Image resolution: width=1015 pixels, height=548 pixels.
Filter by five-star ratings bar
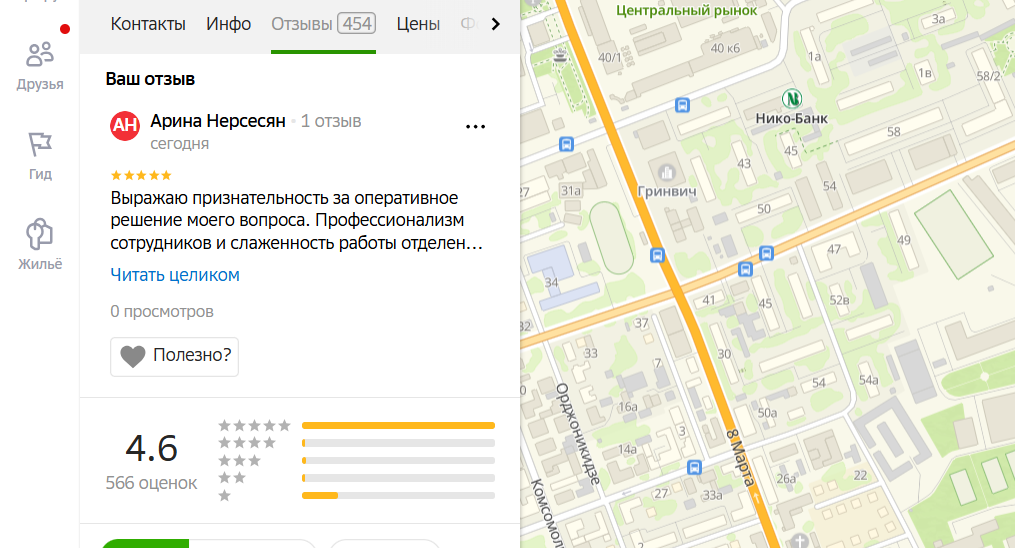pyautogui.click(x=398, y=426)
